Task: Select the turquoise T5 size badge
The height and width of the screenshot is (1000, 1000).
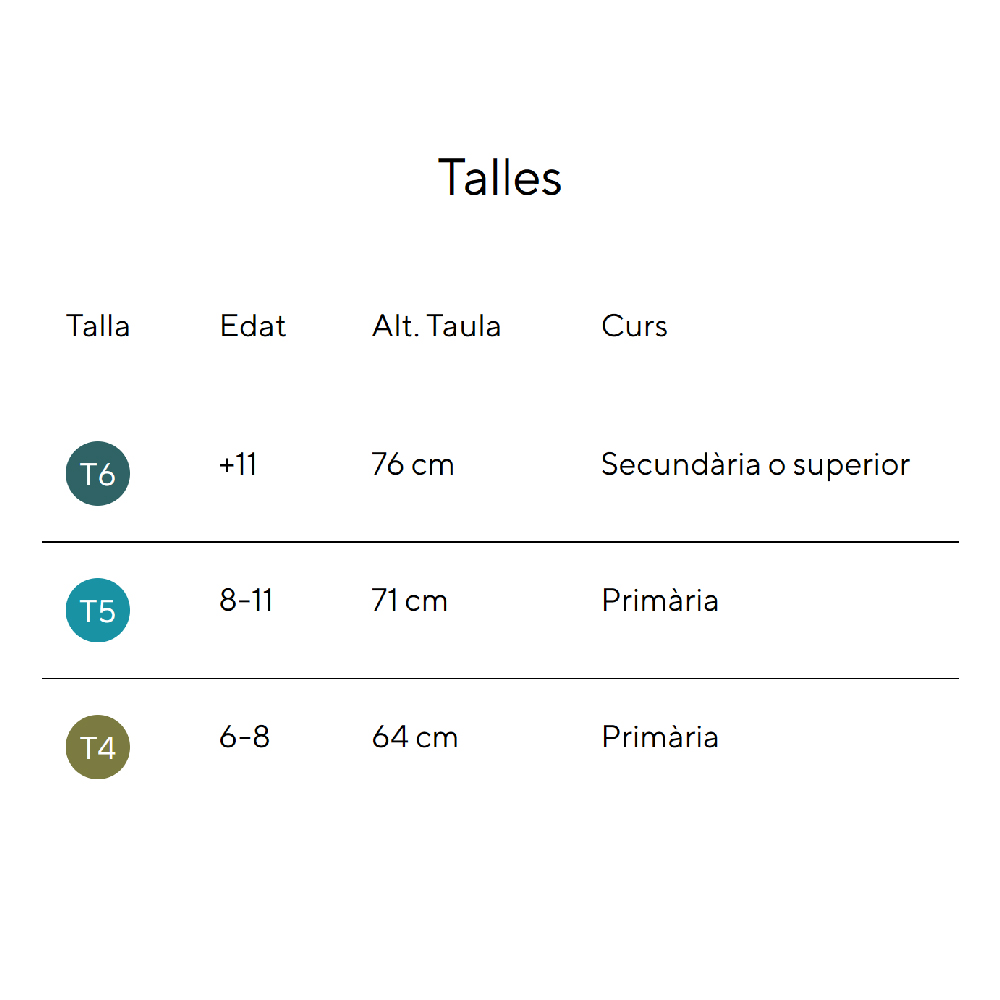Action: [98, 610]
